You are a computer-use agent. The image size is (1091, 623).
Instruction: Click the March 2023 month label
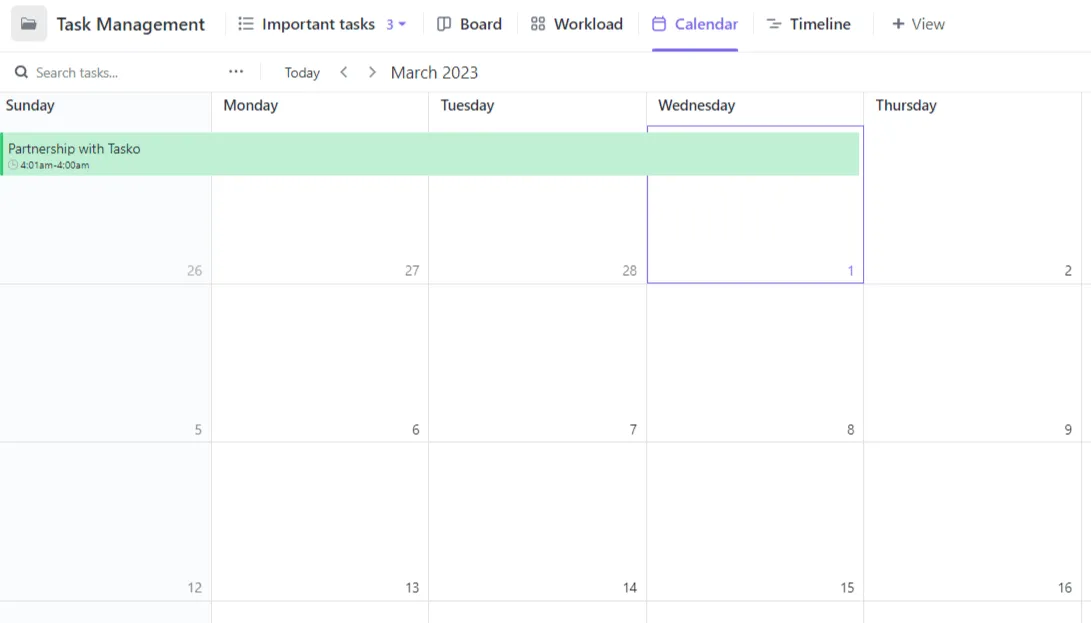(x=434, y=72)
